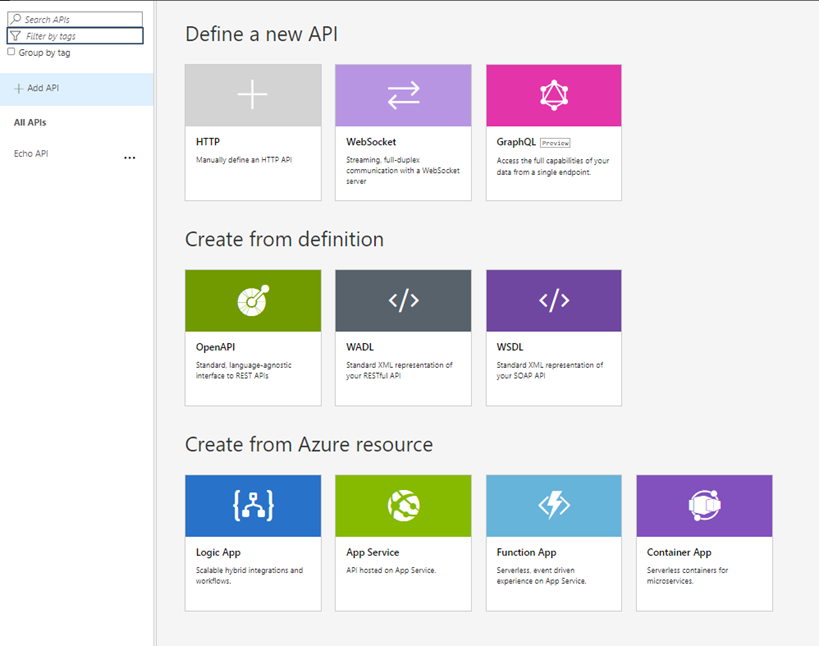The image size is (819, 646).
Task: Select the Function App lightning icon
Action: pos(553,505)
